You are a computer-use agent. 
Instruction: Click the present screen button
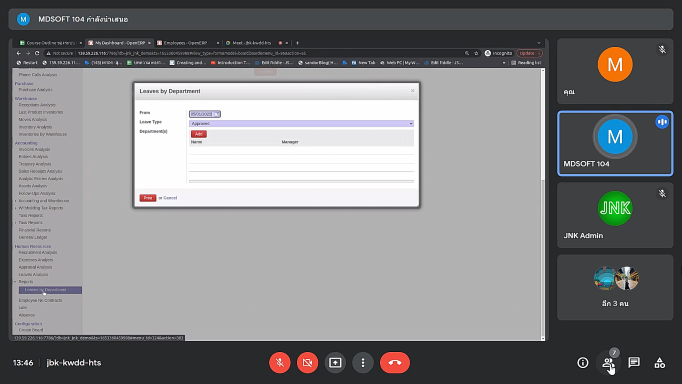pyautogui.click(x=335, y=362)
